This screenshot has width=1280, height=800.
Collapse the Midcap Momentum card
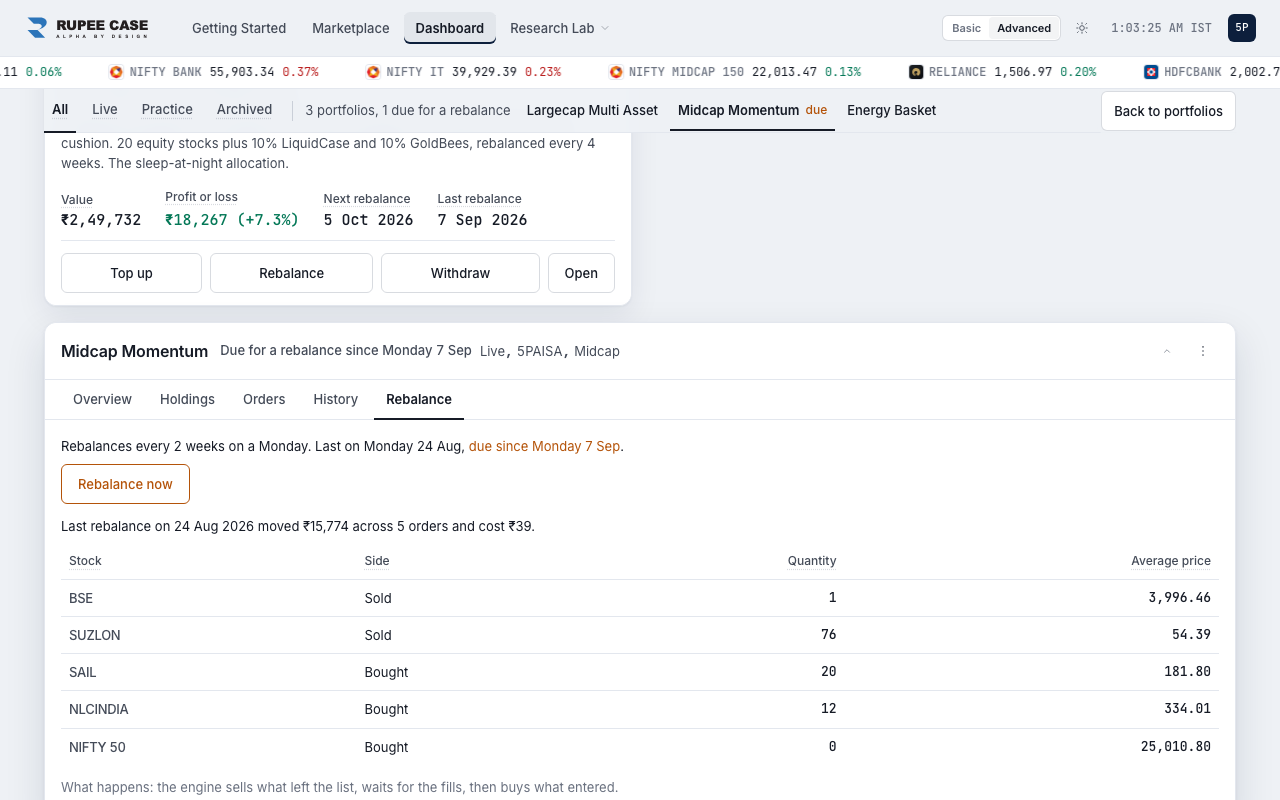(1167, 351)
